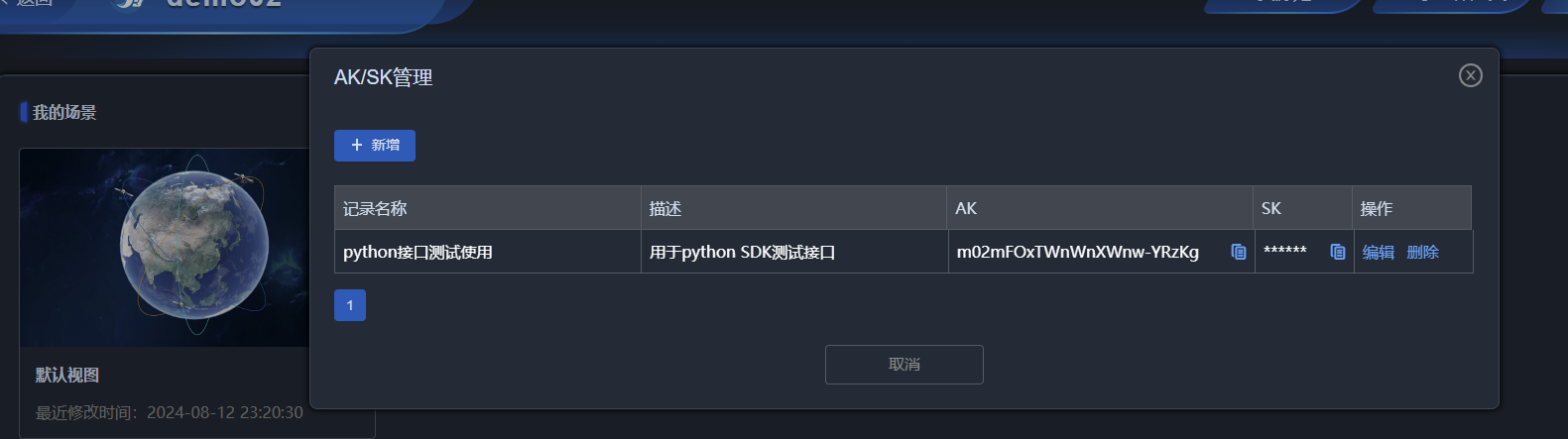Open the Earth globe scene thumbnail
This screenshot has width=1568, height=439.
tap(165, 248)
